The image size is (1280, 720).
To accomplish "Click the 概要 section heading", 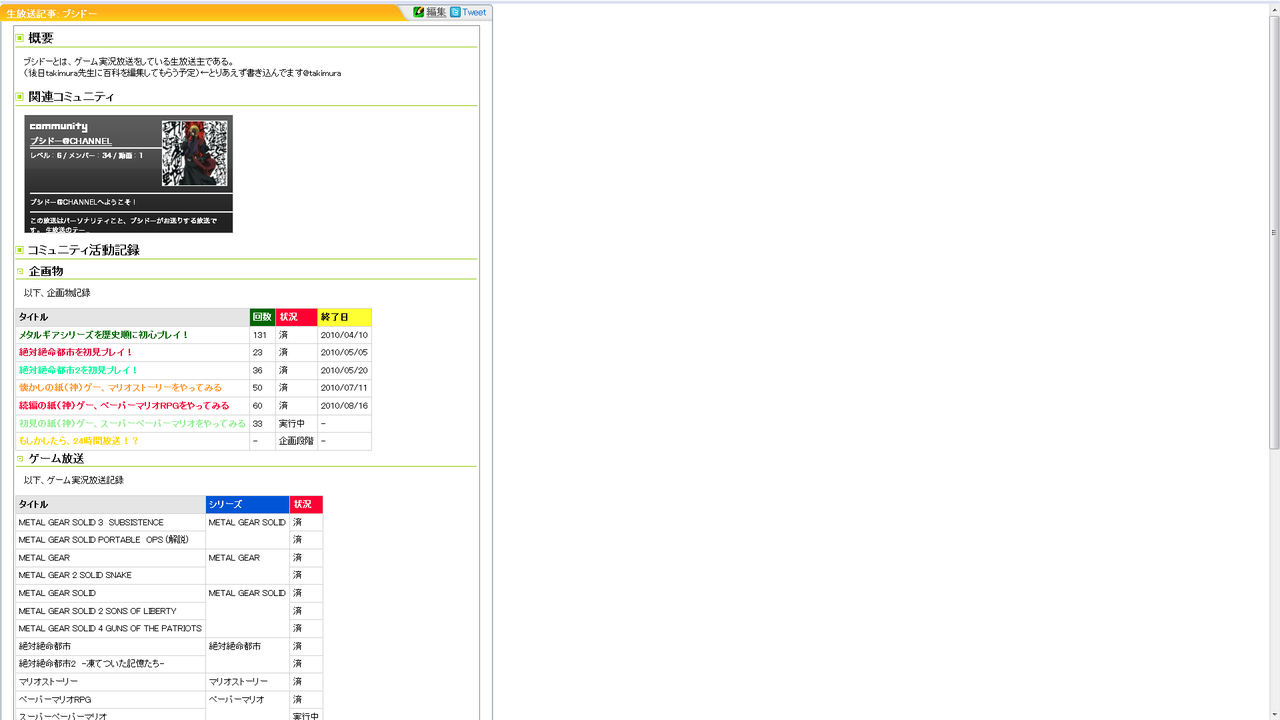I will pyautogui.click(x=41, y=38).
